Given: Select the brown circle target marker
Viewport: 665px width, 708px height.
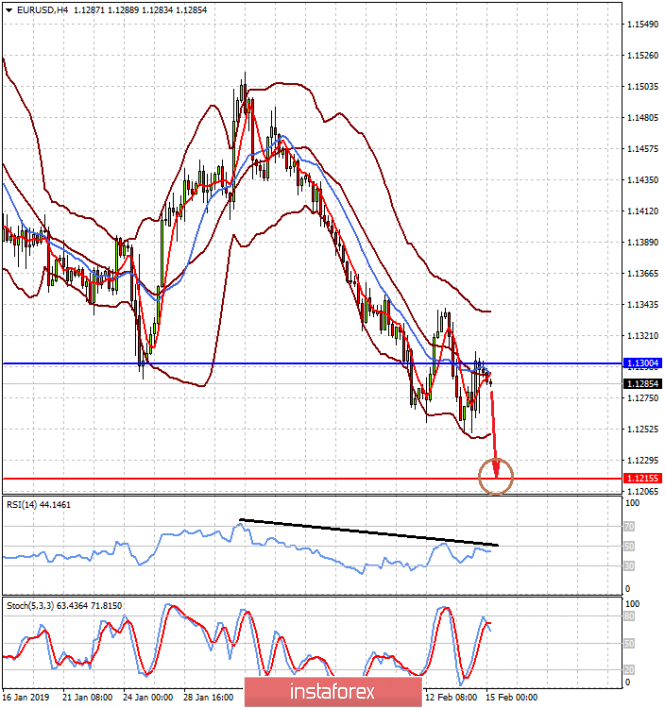Looking at the screenshot, I should click(497, 476).
